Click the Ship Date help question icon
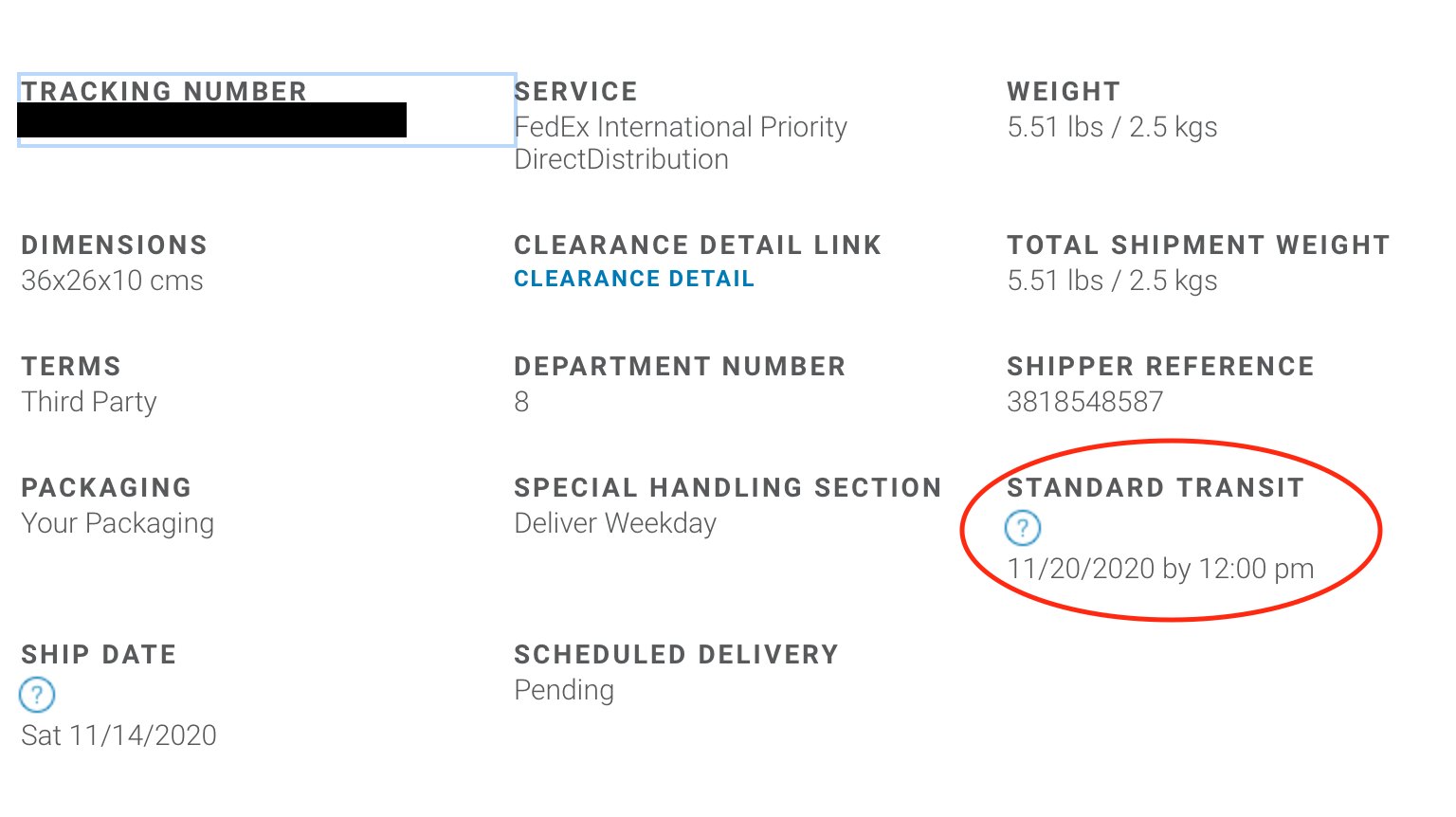 pos(37,695)
